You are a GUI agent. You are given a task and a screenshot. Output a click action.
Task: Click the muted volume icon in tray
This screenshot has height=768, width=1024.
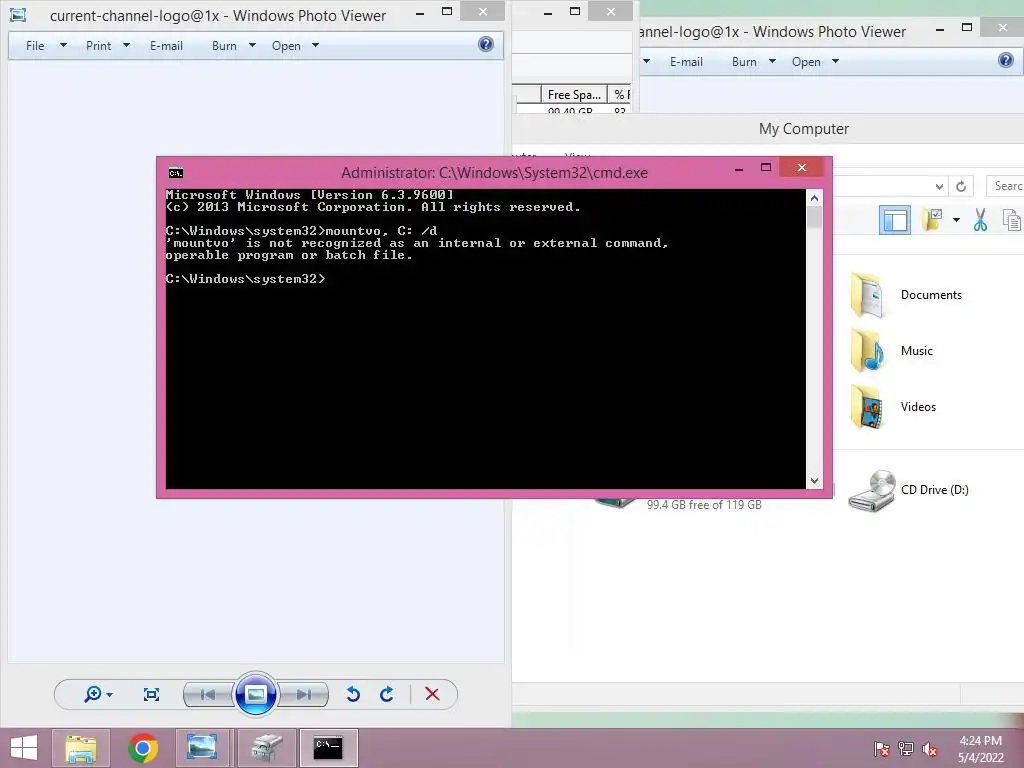click(x=930, y=749)
